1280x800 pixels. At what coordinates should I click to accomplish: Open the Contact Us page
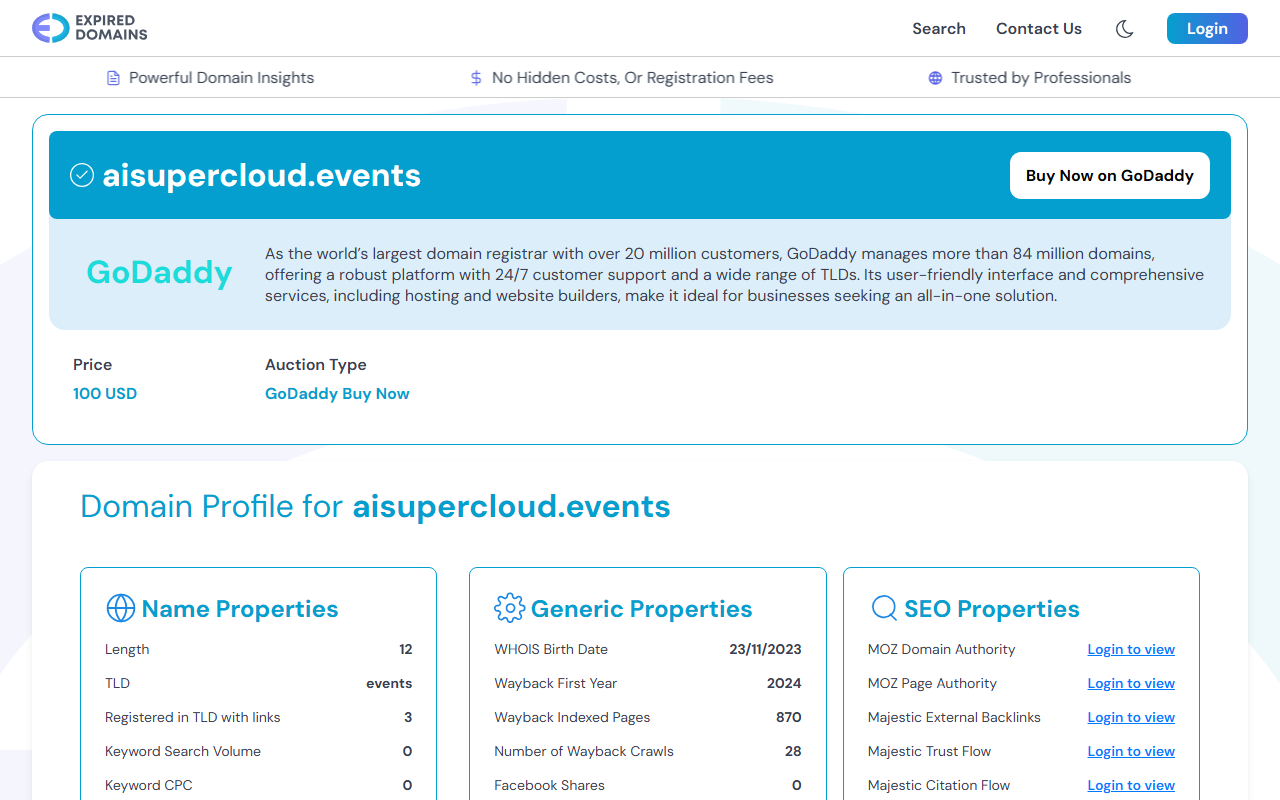point(1039,29)
